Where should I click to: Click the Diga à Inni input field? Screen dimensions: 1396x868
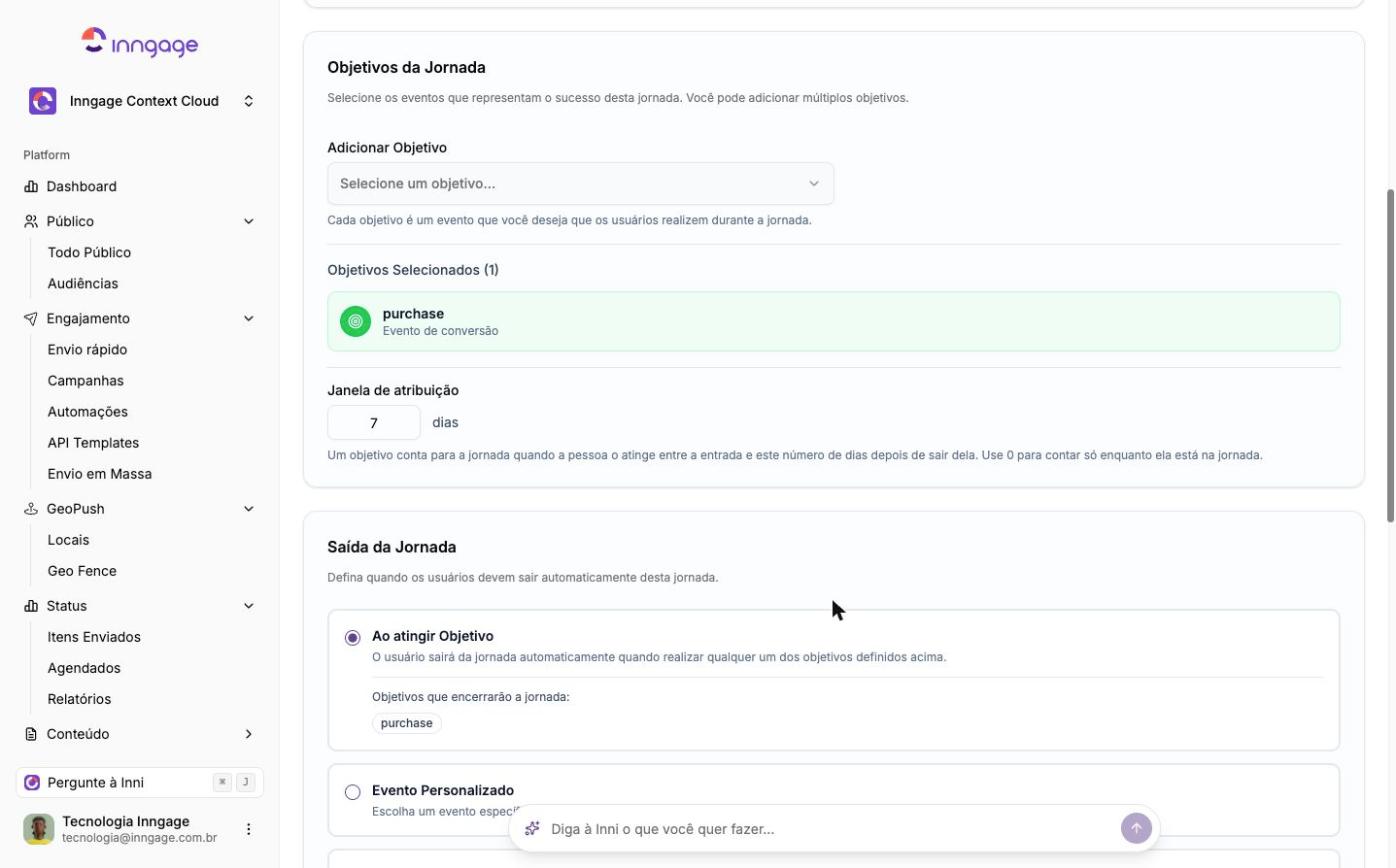(830, 829)
